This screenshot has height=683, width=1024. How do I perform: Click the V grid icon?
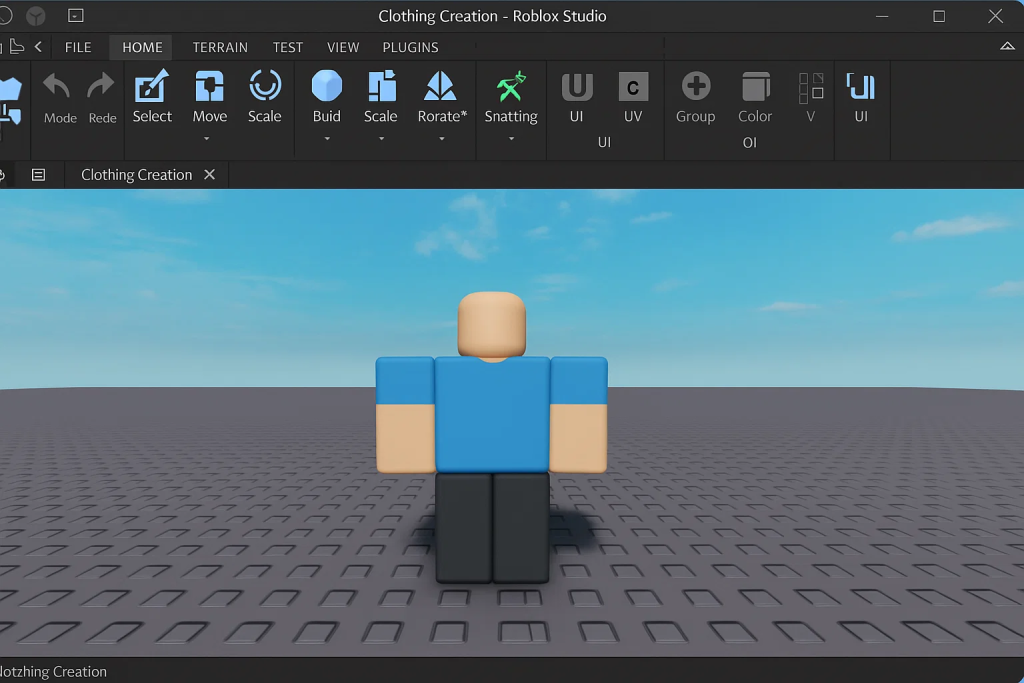click(811, 88)
